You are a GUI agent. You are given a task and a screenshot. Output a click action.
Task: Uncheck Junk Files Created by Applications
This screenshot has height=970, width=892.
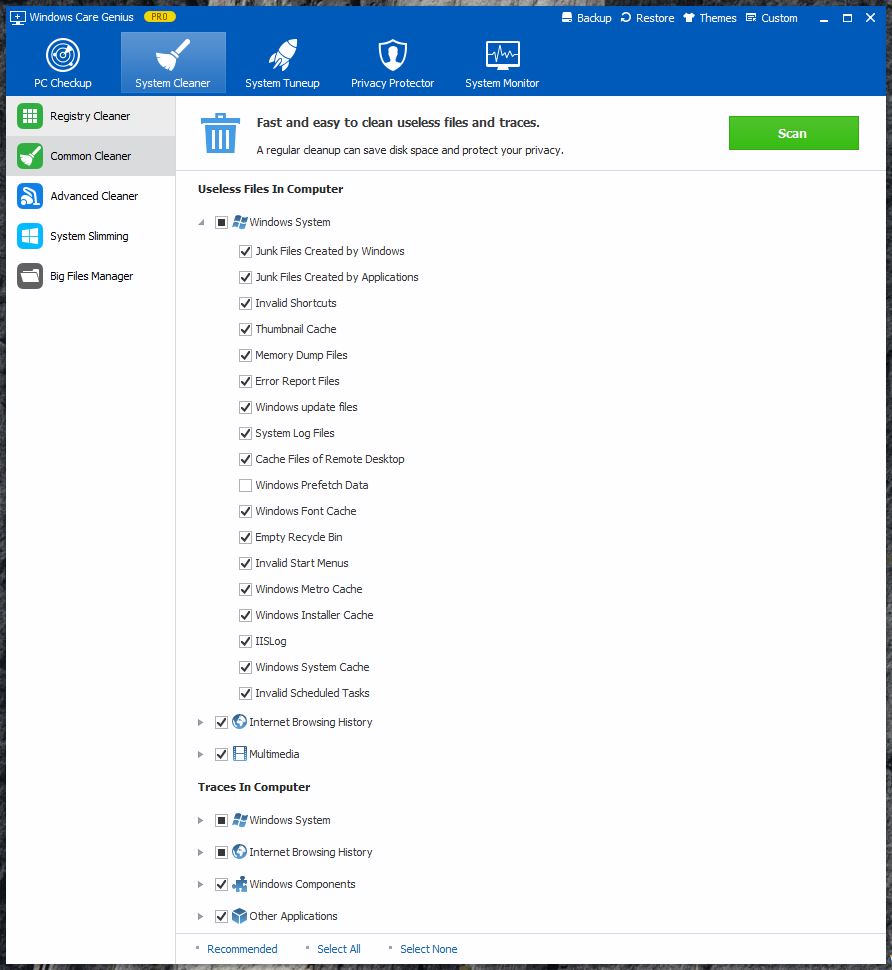coord(246,277)
